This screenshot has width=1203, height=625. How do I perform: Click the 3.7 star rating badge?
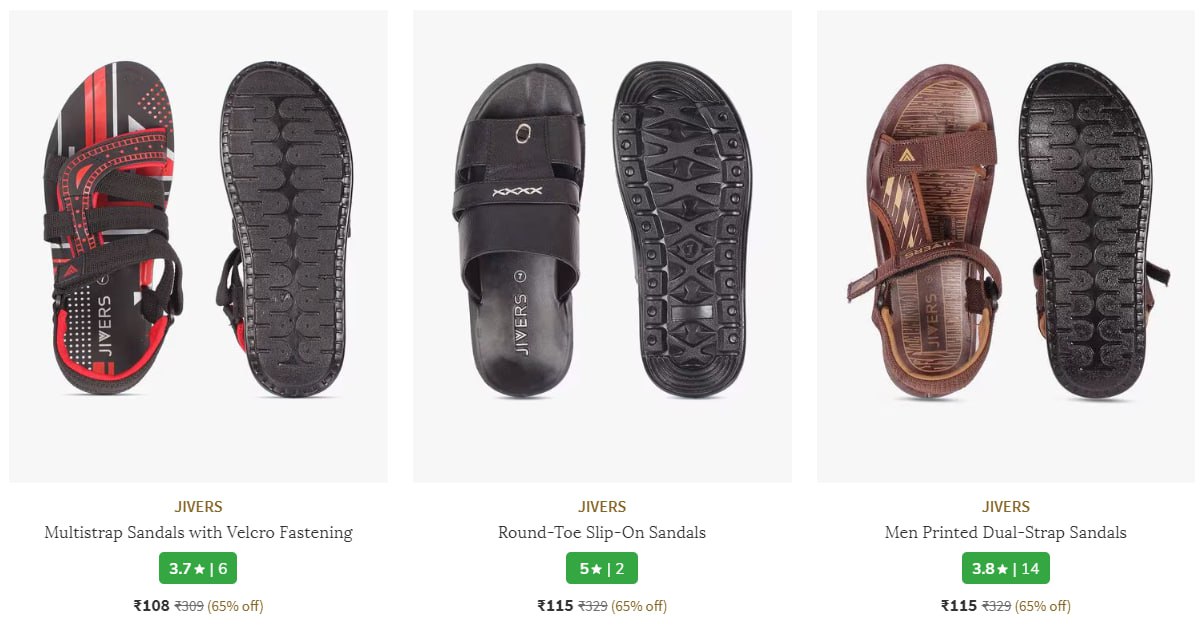coord(198,568)
